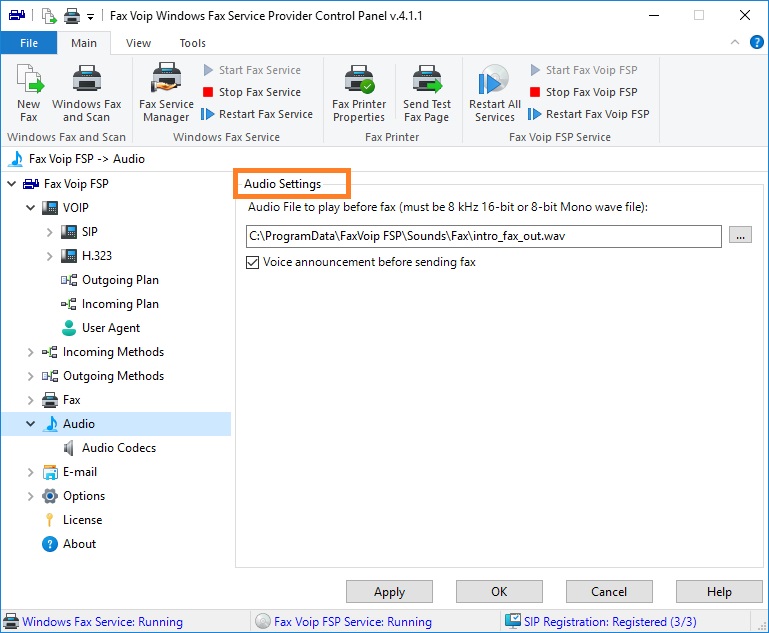
Task: Click Restart All Services
Action: (x=494, y=93)
